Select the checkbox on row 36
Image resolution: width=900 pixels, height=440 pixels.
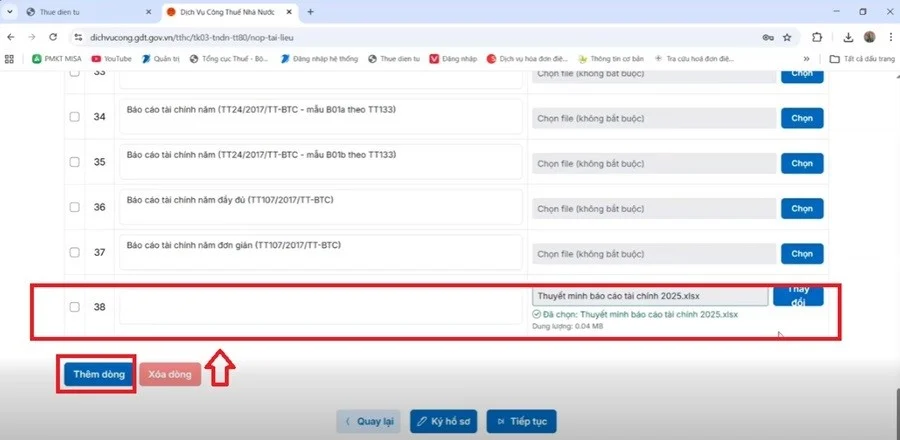(75, 207)
